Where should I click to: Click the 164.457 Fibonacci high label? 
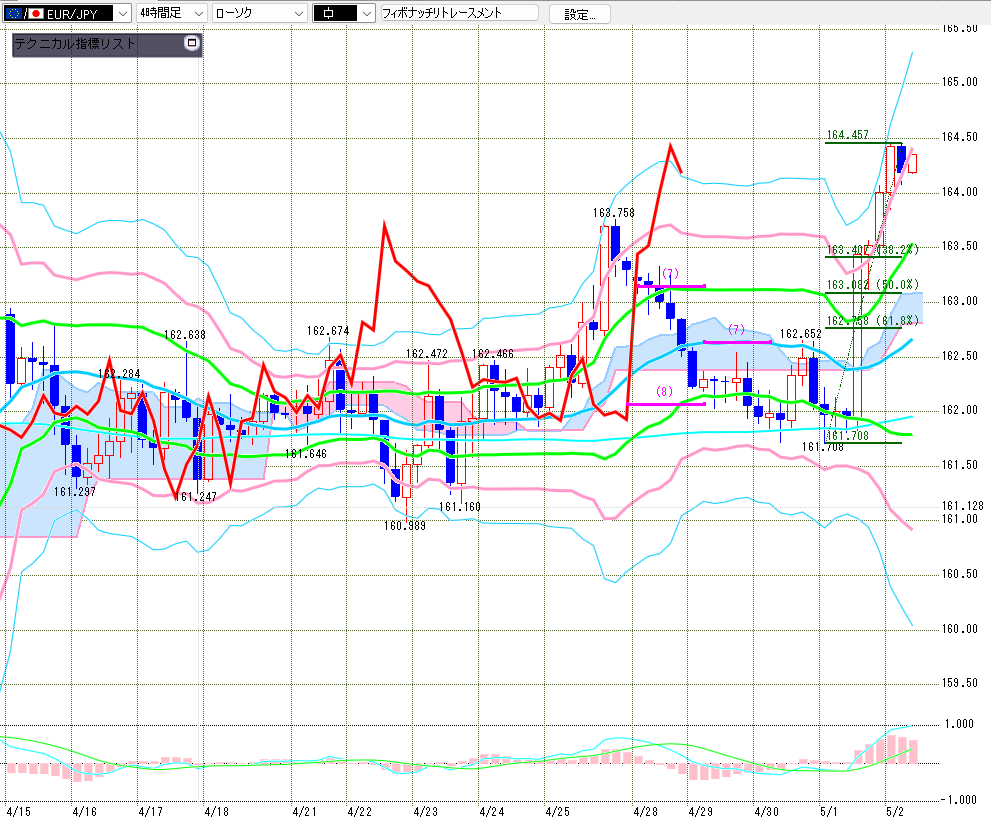click(x=848, y=135)
